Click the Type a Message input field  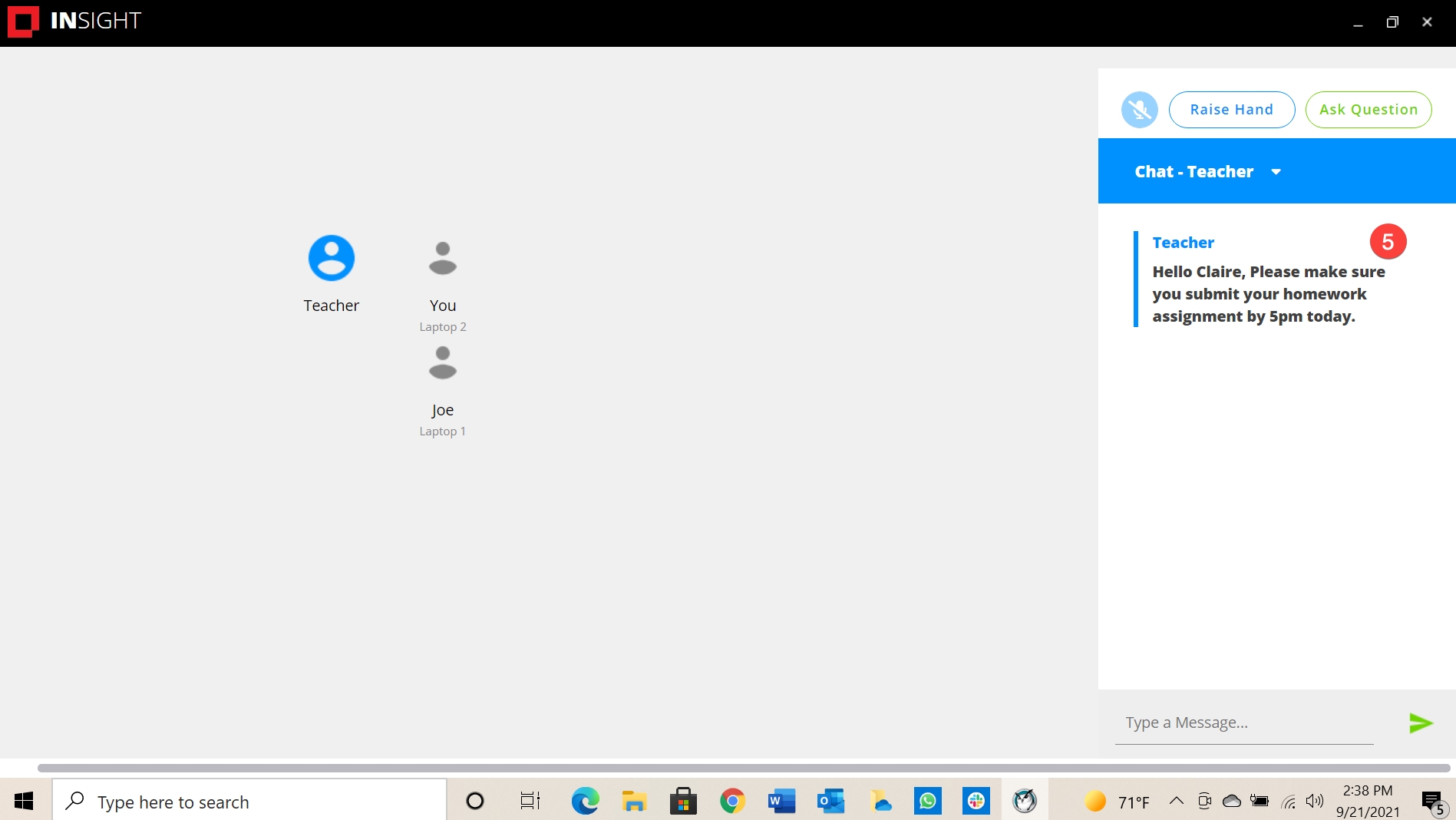click(1243, 722)
